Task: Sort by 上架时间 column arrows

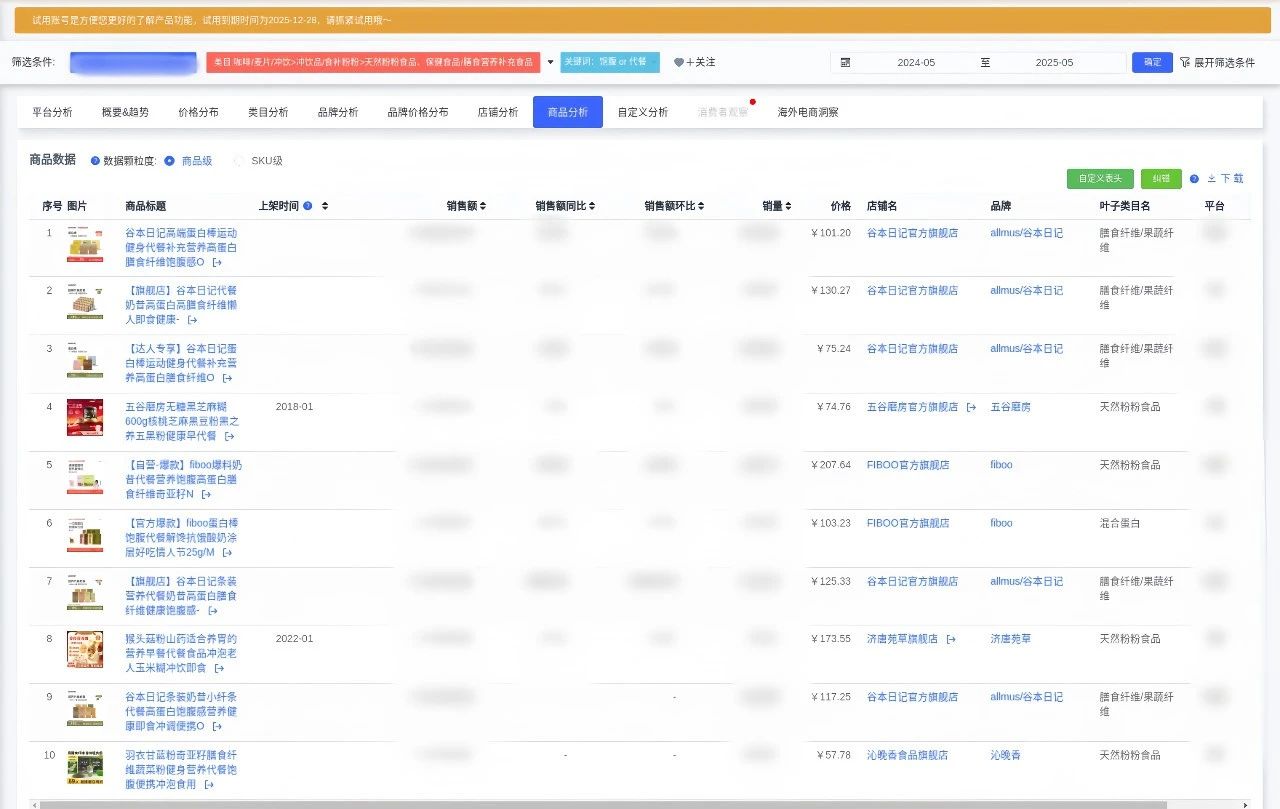Action: pos(325,206)
